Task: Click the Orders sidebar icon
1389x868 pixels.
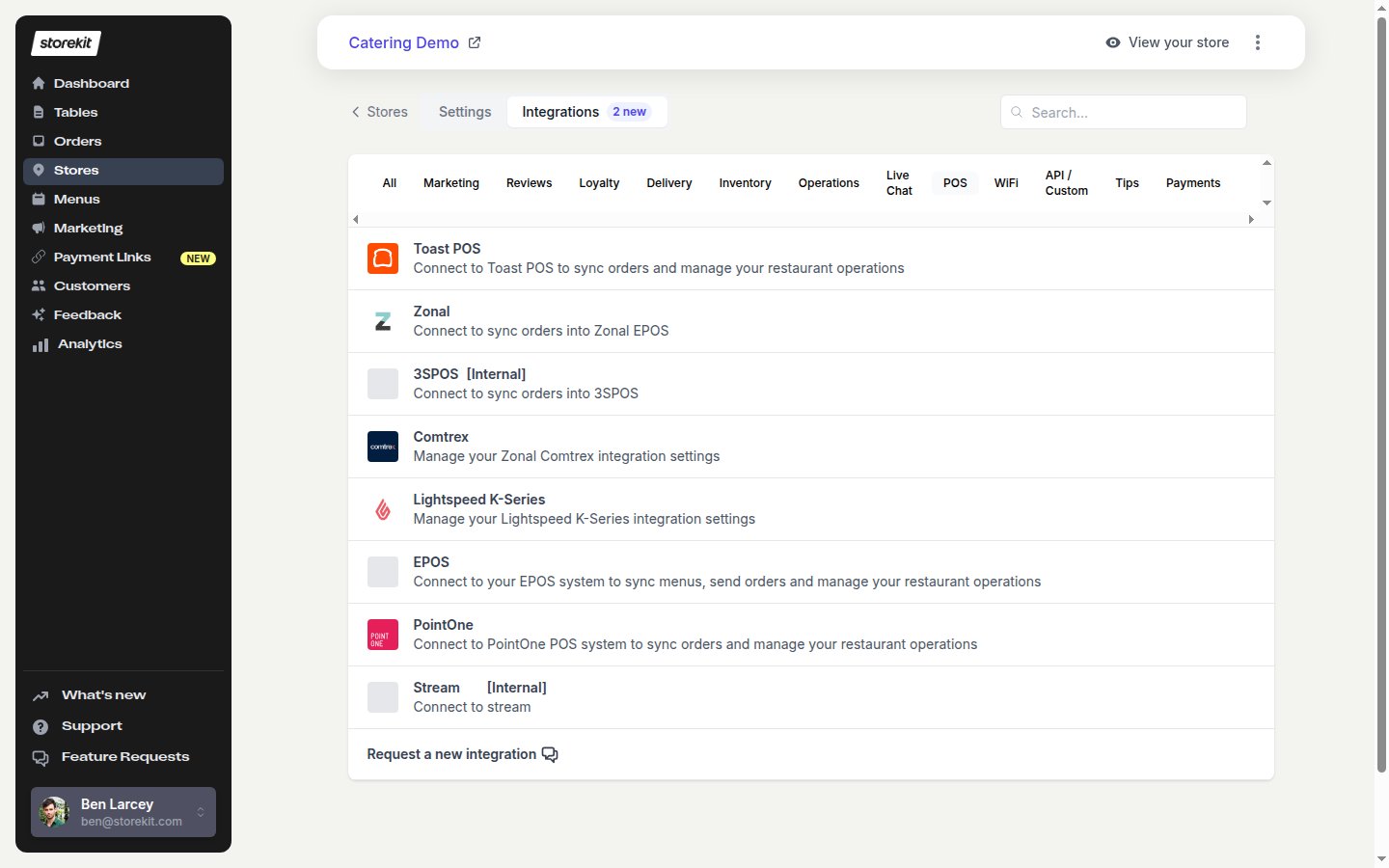Action: click(39, 141)
